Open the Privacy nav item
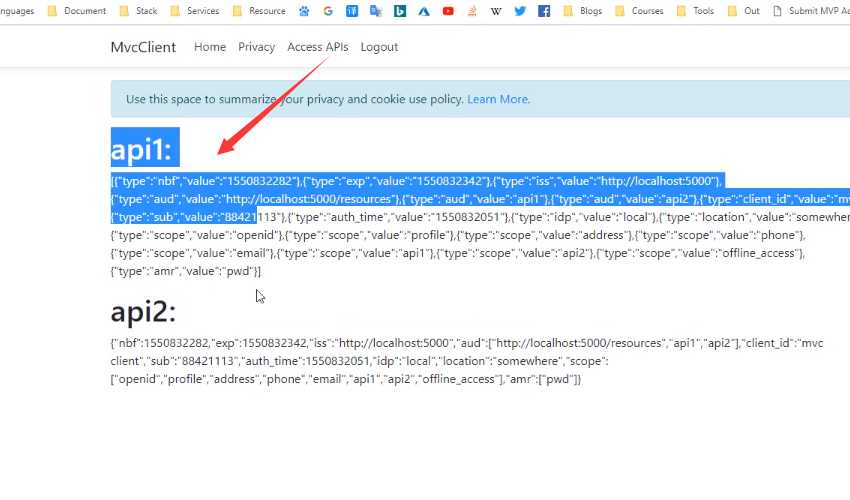 click(x=256, y=47)
